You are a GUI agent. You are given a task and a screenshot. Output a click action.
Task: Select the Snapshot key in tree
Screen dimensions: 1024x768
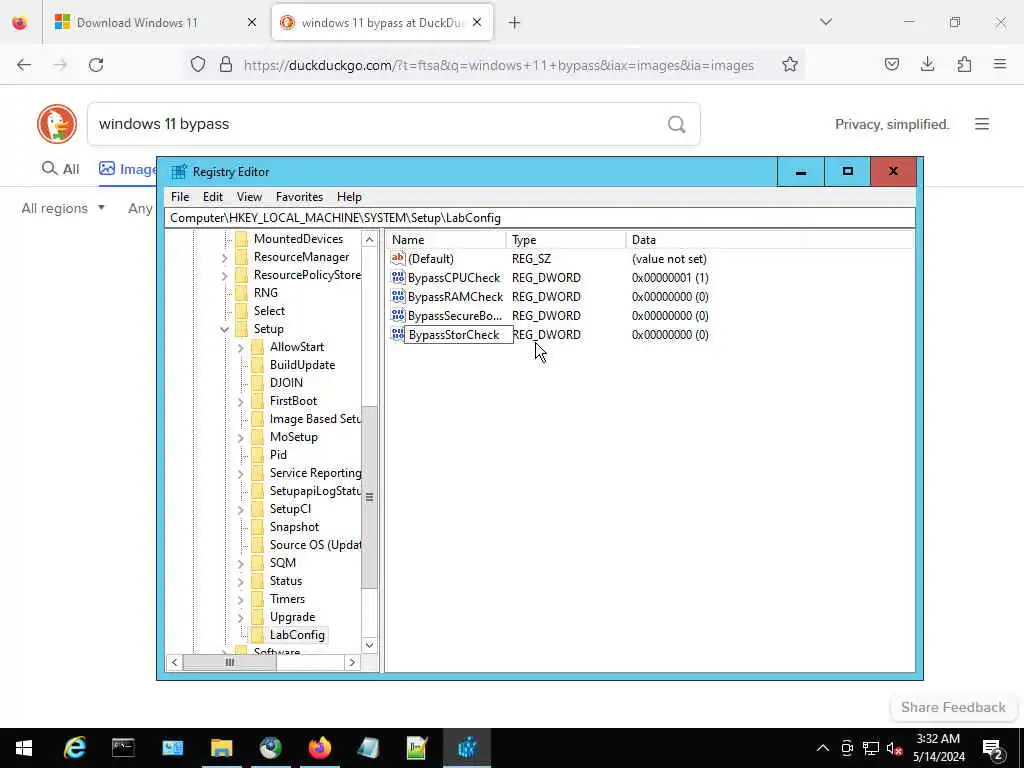[295, 527]
